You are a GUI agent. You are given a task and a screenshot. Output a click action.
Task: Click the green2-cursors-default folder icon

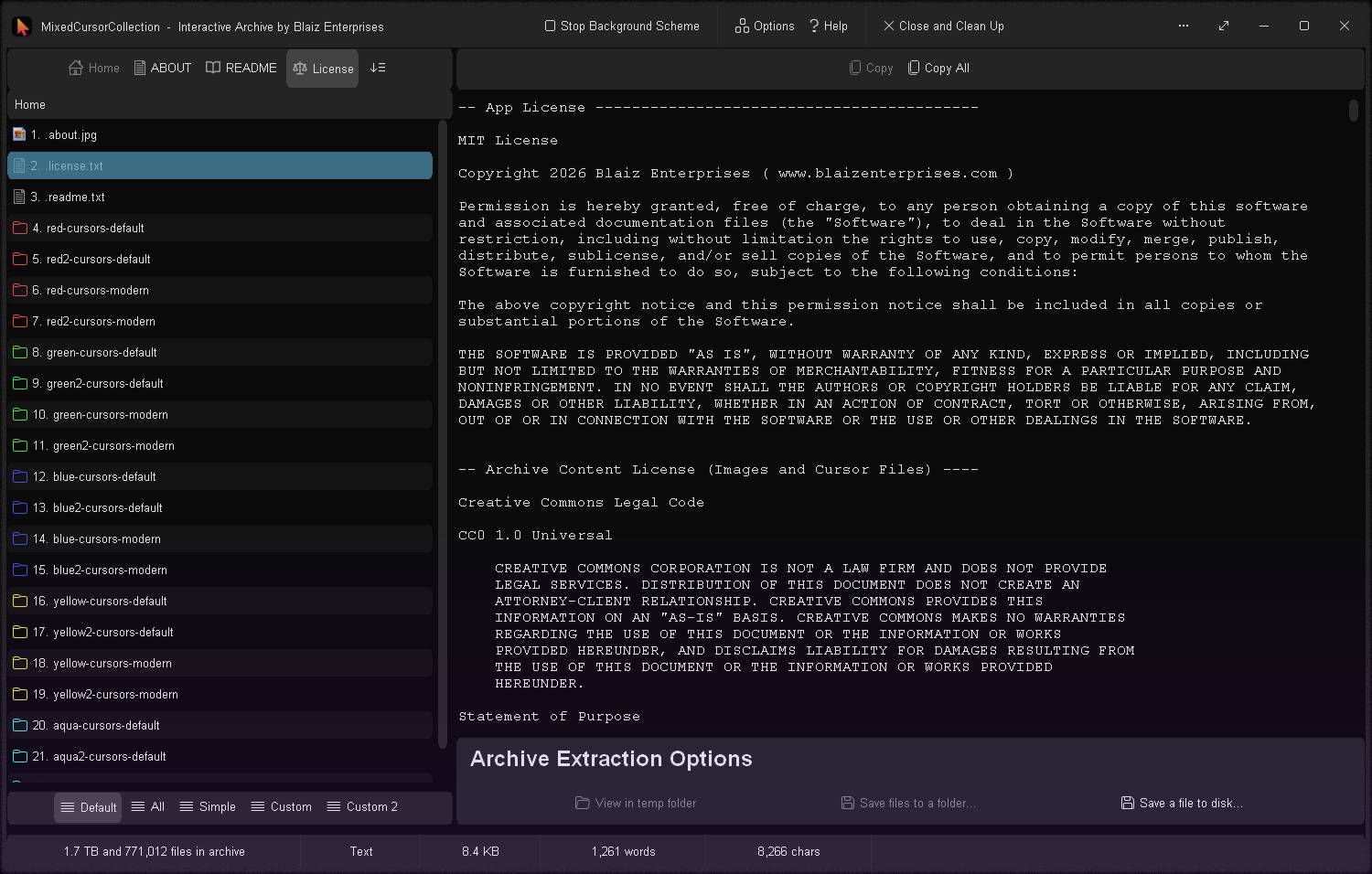coord(20,383)
